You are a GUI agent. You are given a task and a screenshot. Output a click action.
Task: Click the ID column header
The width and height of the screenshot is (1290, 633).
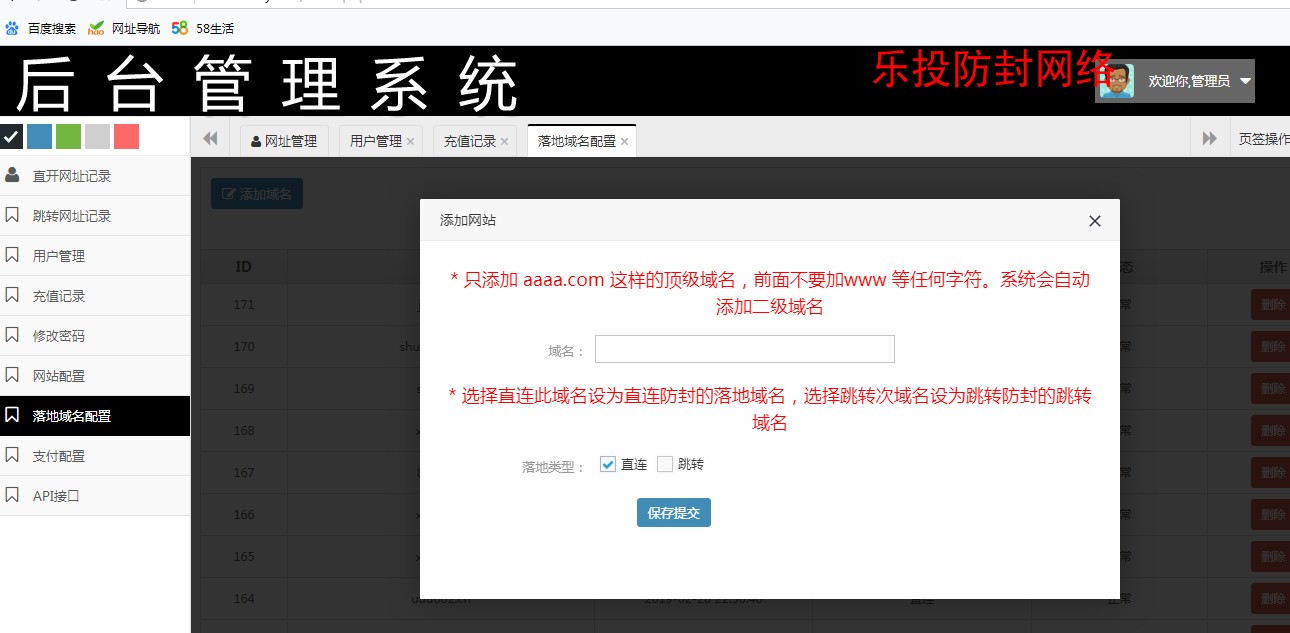coord(243,267)
